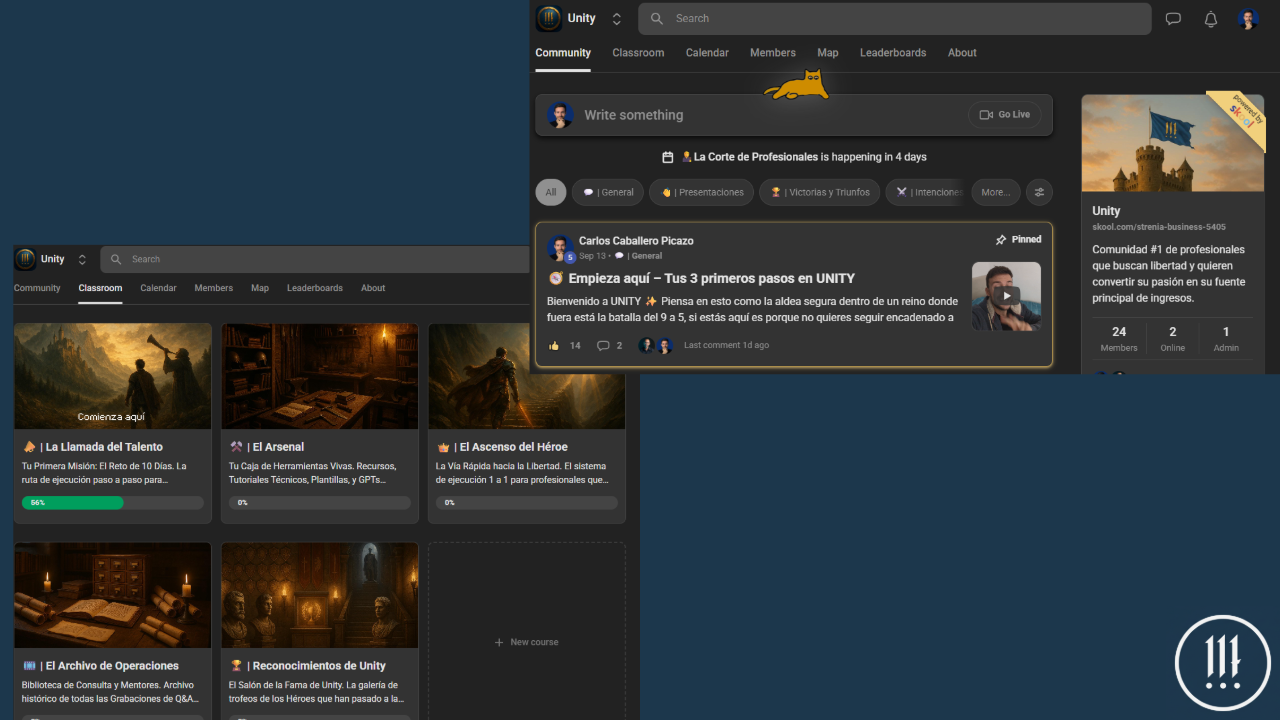
Task: Click the pin icon next to Pinned
Action: pyautogui.click(x=1001, y=240)
